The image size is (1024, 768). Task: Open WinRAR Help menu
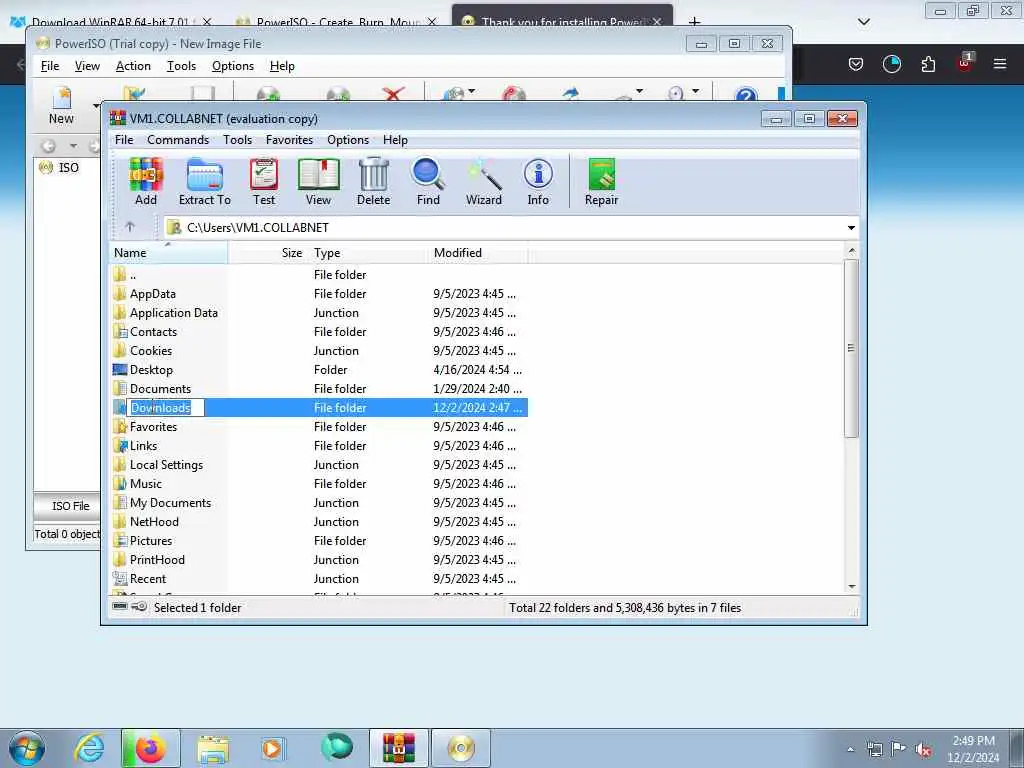(x=395, y=140)
